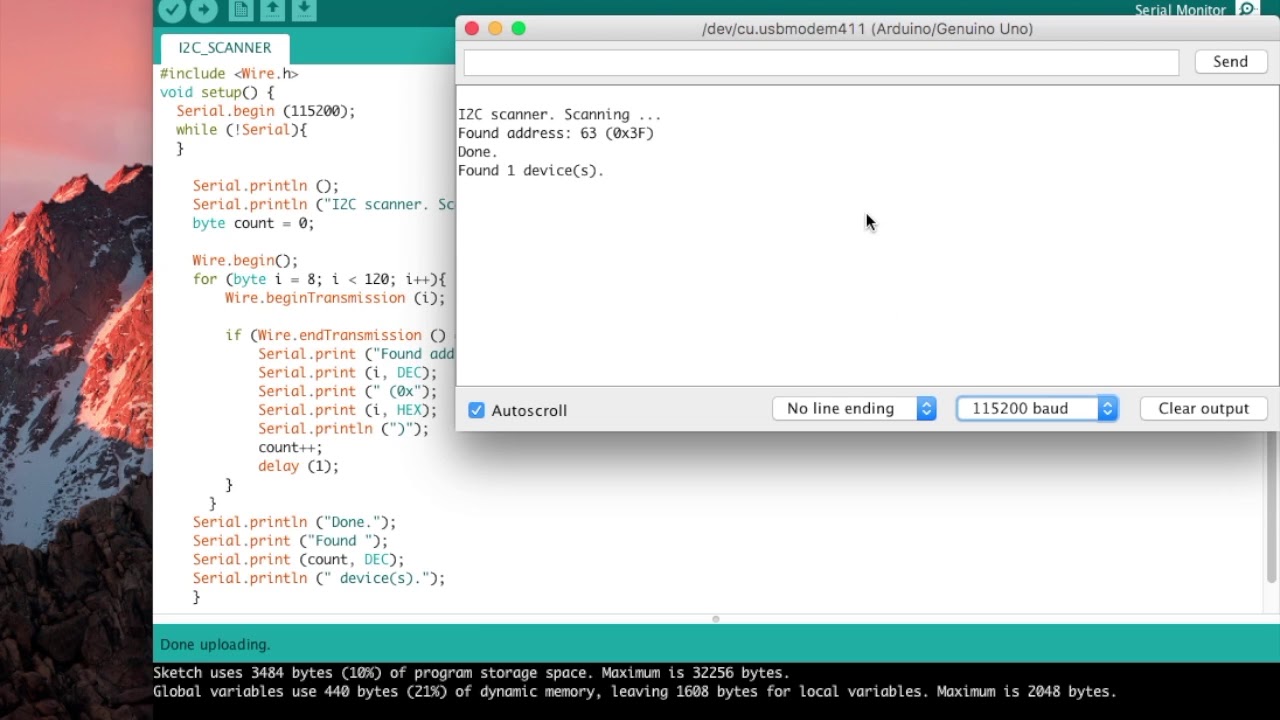Click the 'Serial.begin (115200);' code line
This screenshot has width=1280, height=720.
pyautogui.click(x=266, y=111)
